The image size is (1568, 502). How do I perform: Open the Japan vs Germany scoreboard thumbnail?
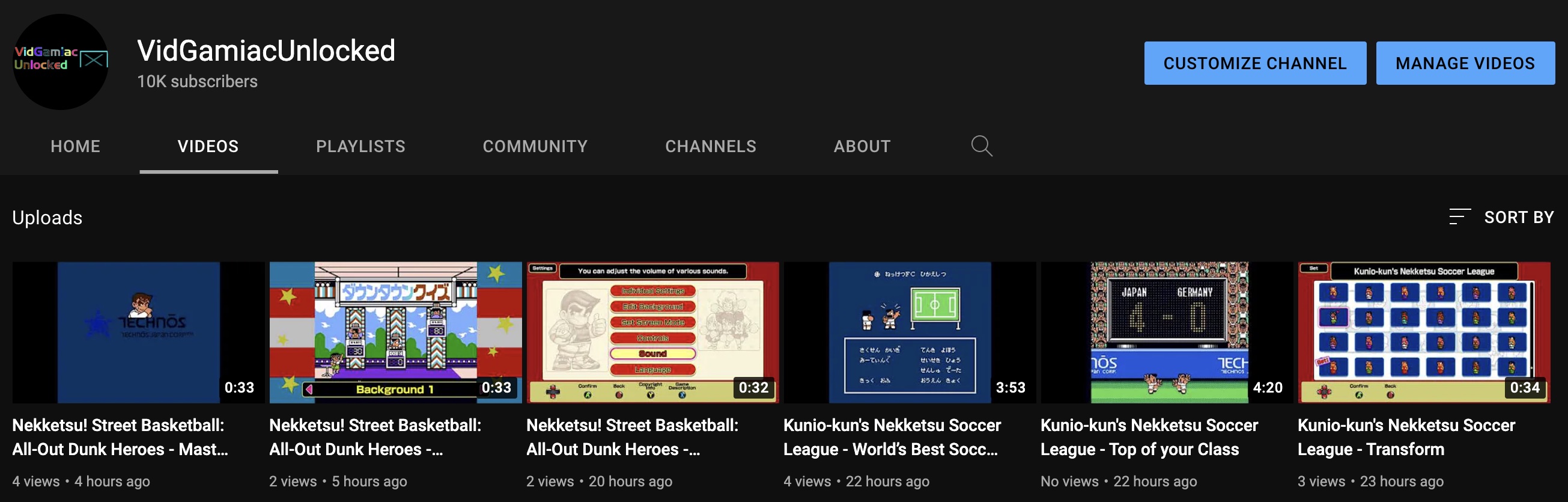[x=1167, y=332]
